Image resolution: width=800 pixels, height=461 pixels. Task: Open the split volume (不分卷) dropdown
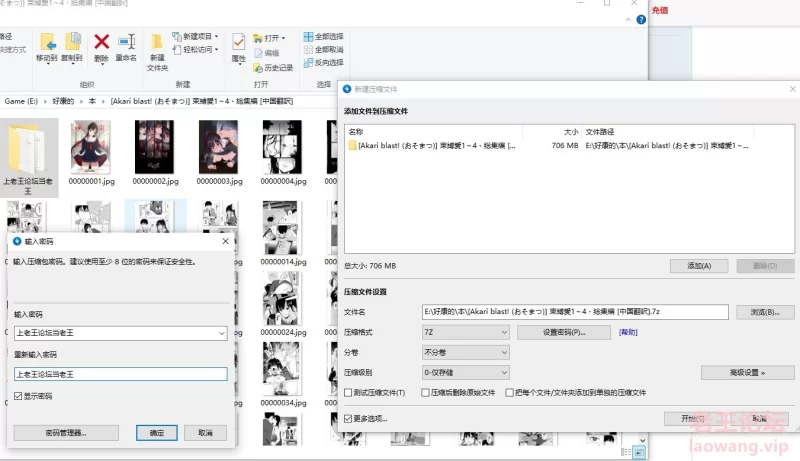465,352
